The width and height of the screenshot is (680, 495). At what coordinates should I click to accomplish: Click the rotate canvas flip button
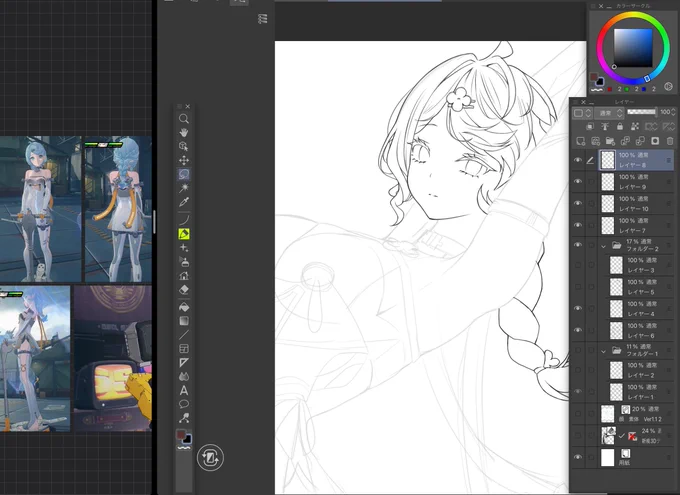[x=210, y=457]
